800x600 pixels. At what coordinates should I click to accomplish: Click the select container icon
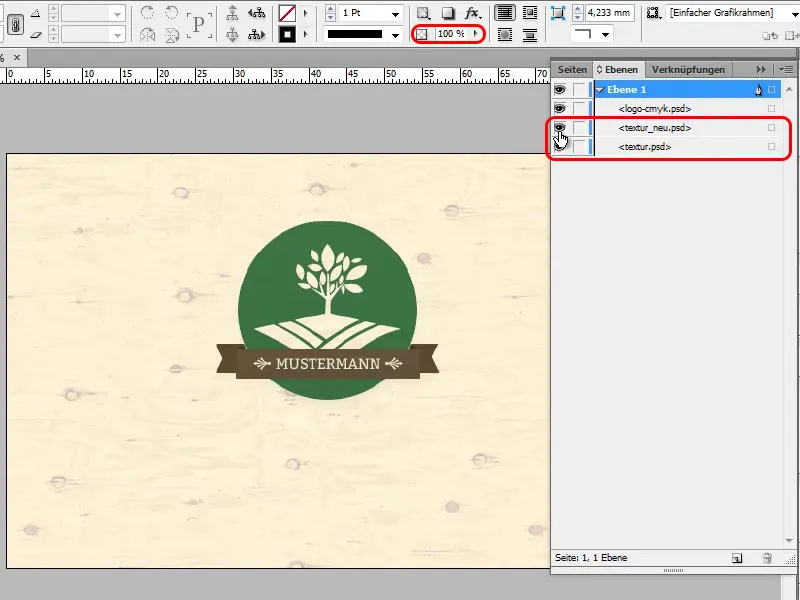click(x=232, y=13)
